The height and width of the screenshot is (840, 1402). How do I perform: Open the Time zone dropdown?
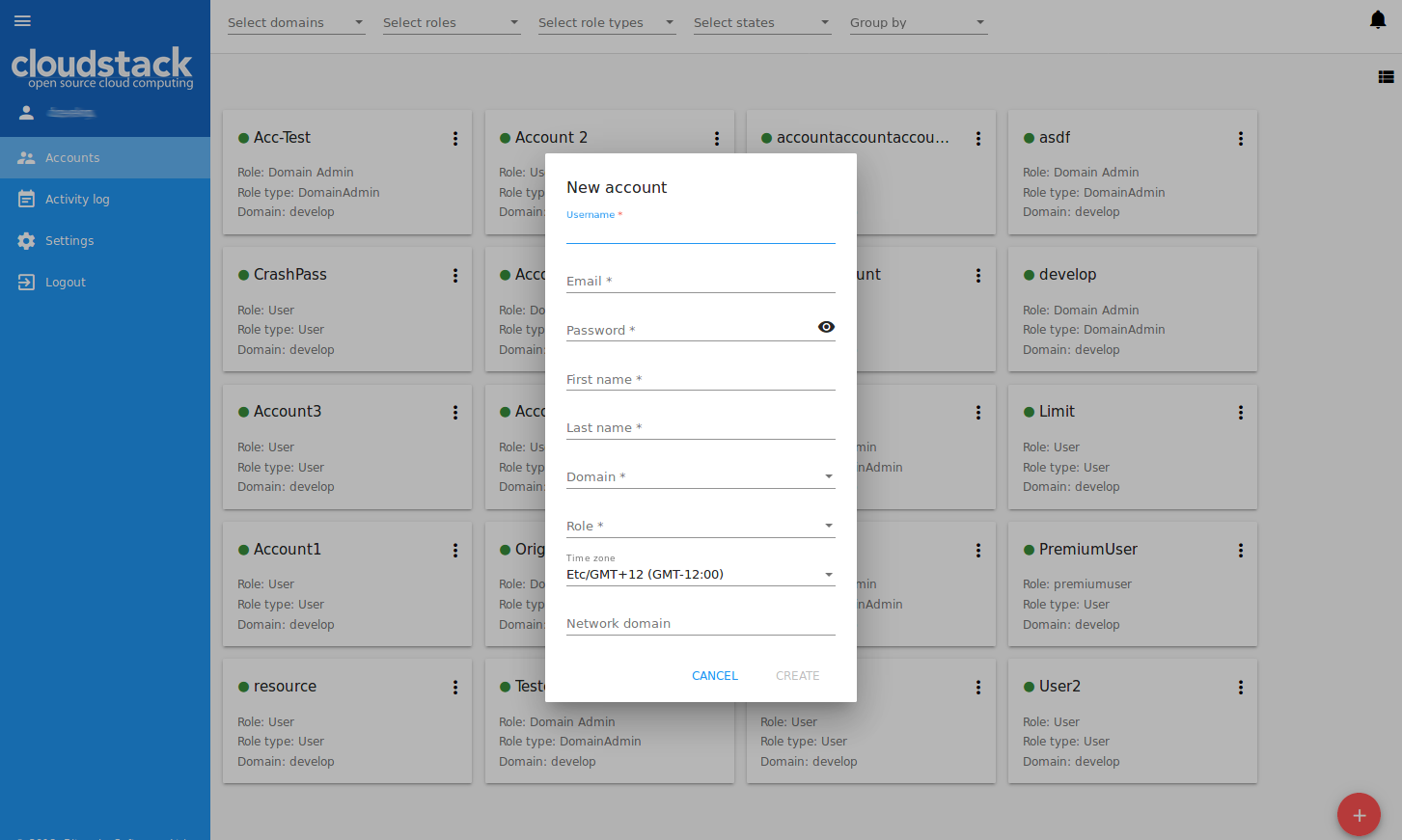[x=701, y=575]
